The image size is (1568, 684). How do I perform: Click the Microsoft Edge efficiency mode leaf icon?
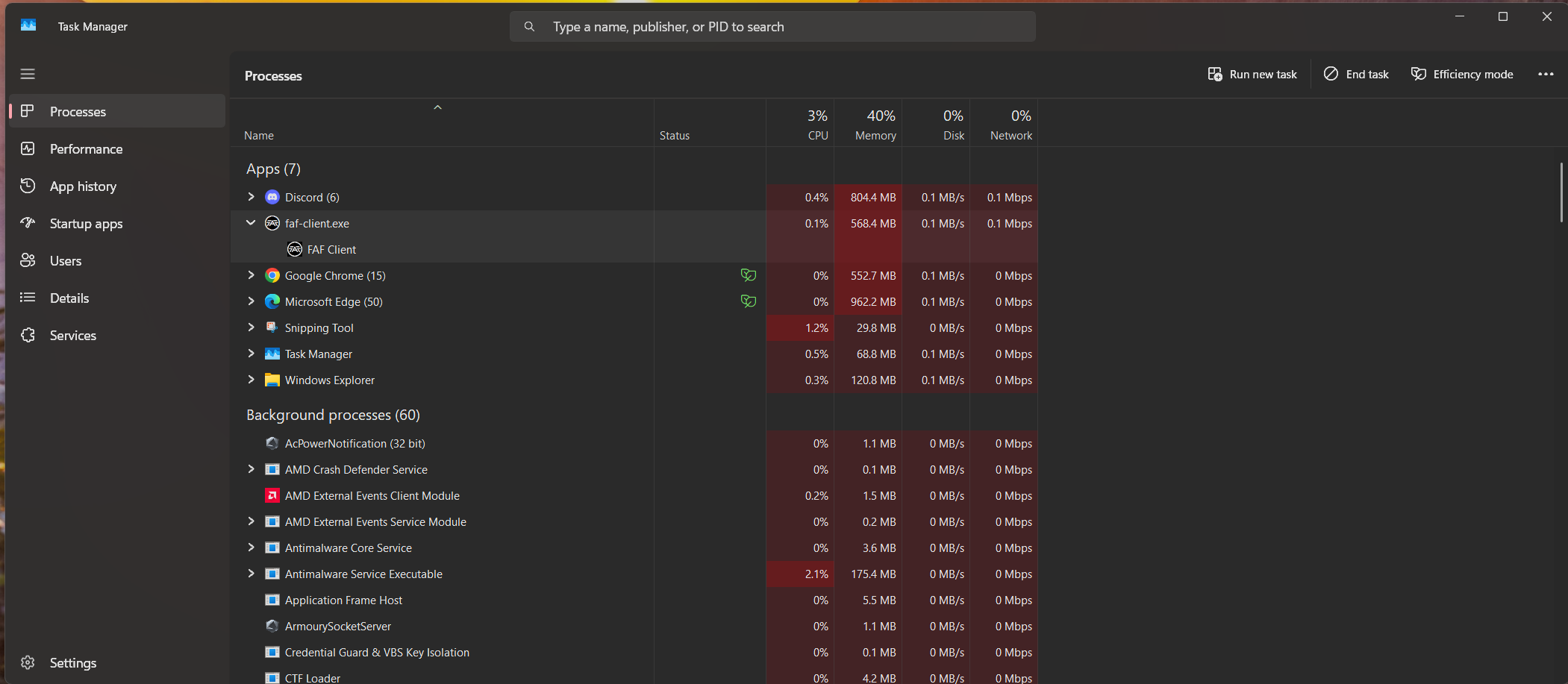749,301
